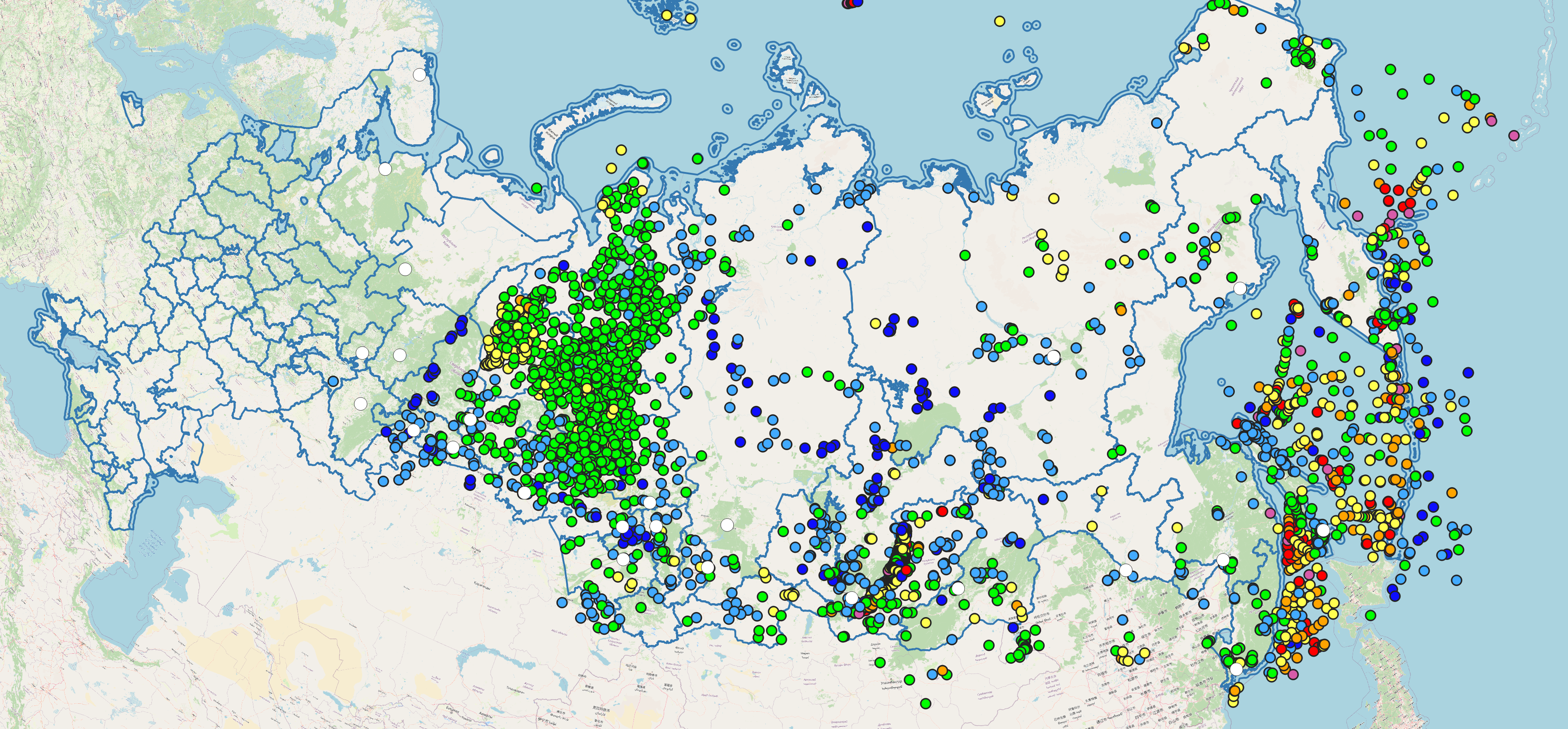The height and width of the screenshot is (729, 1568).
Task: Select the westernmost lone light-blue marker
Action: (x=333, y=382)
